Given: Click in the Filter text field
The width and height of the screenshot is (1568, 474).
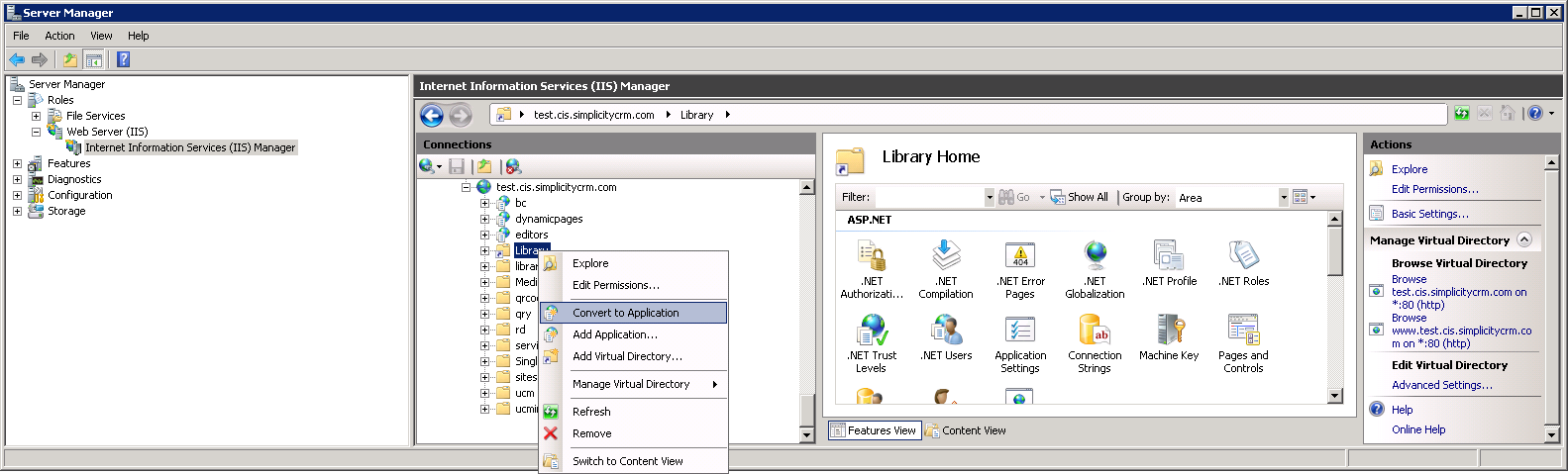Looking at the screenshot, I should [x=928, y=197].
